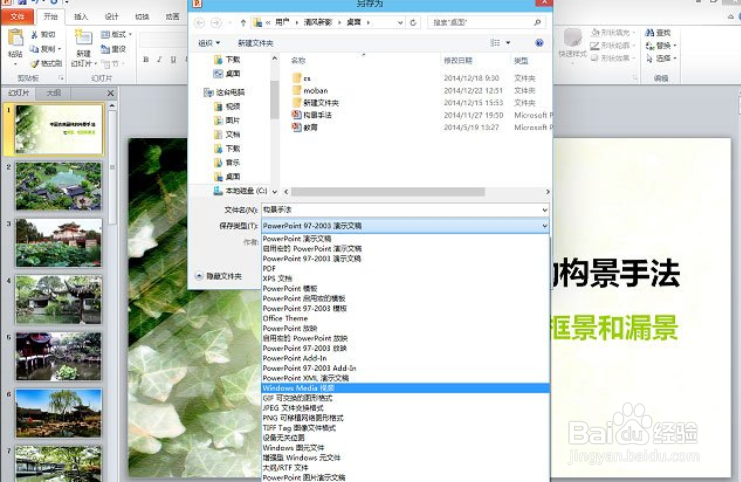Choose PowerPoint Add-In format

point(405,358)
